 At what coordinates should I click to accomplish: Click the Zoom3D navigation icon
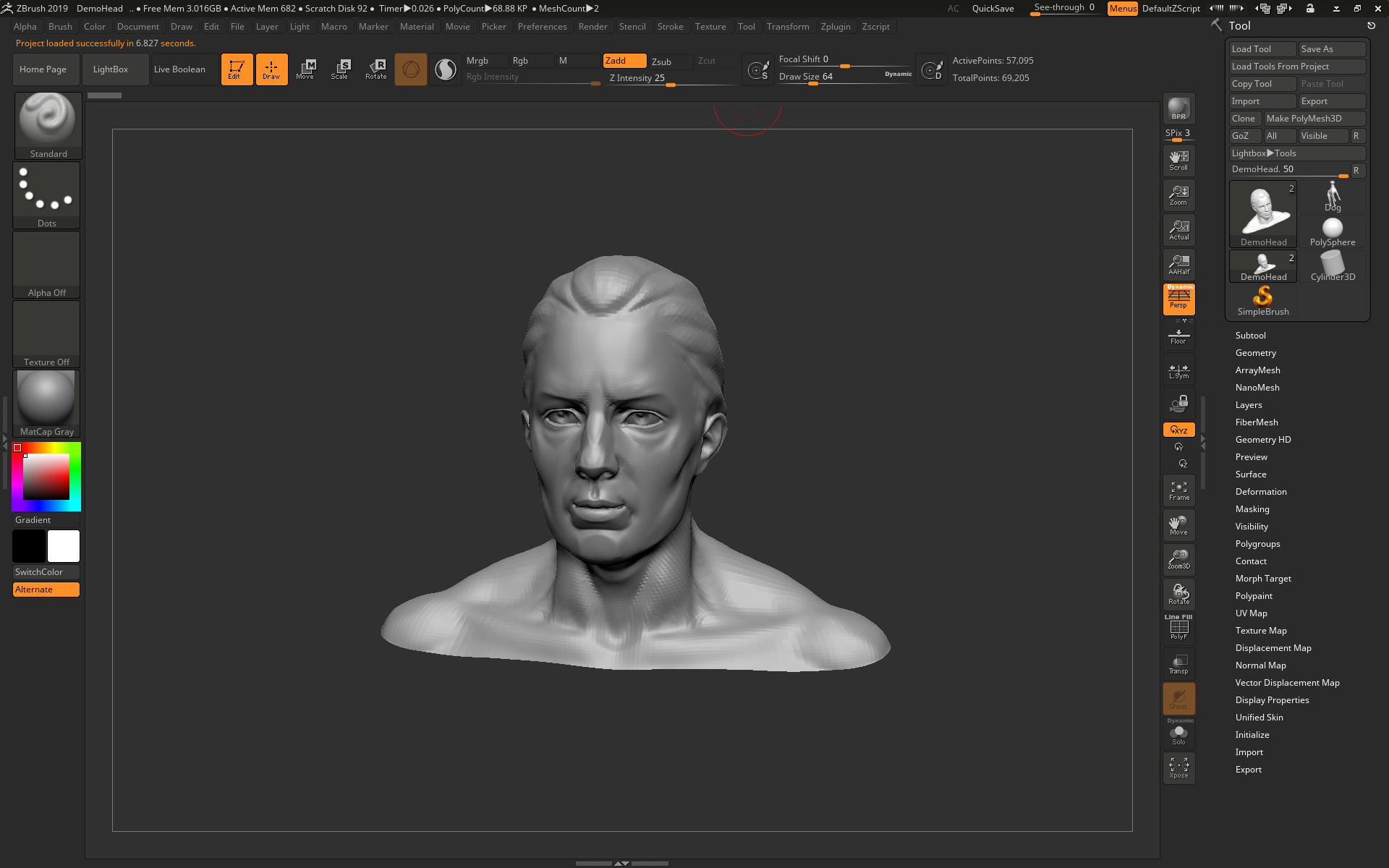[1178, 559]
